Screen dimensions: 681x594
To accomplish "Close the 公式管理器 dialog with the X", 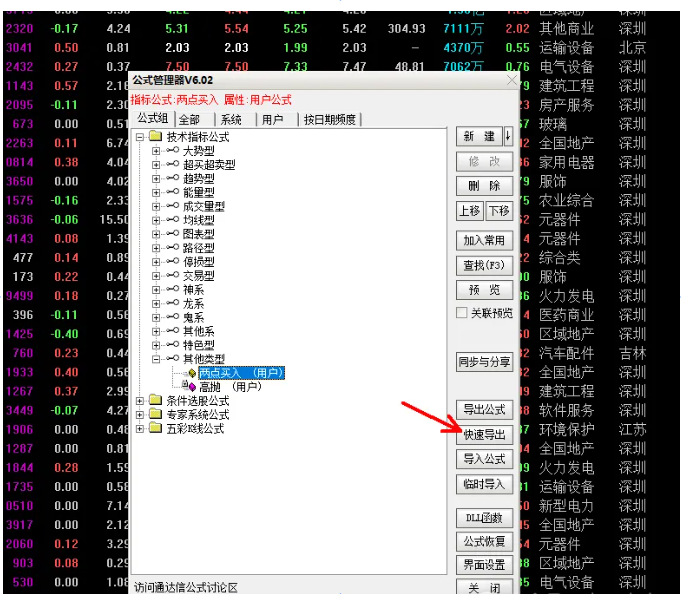I will (x=512, y=80).
